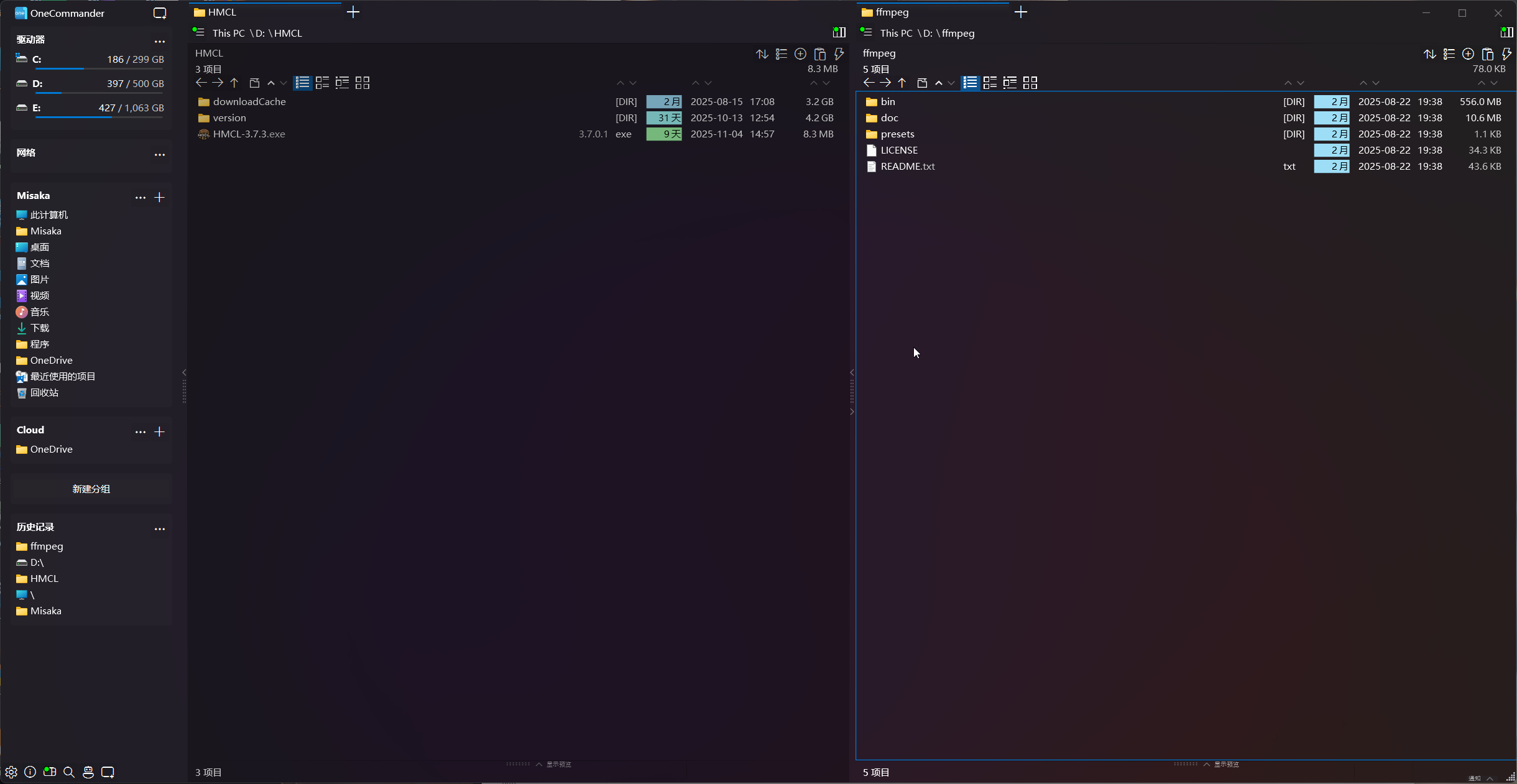Switch ffmpeg pane to details list view

pos(970,83)
